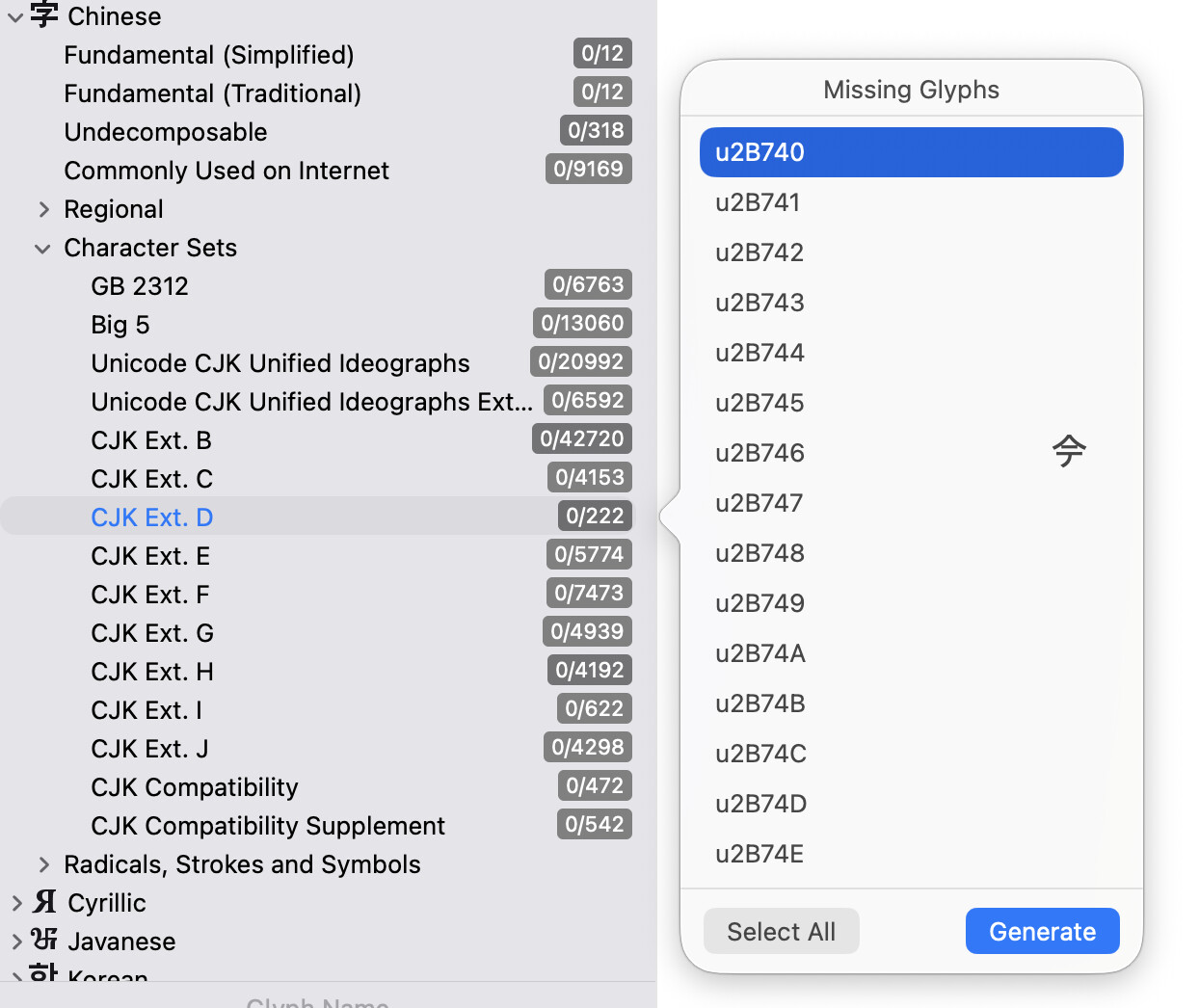Collapse the Character Sets group

pyautogui.click(x=42, y=249)
